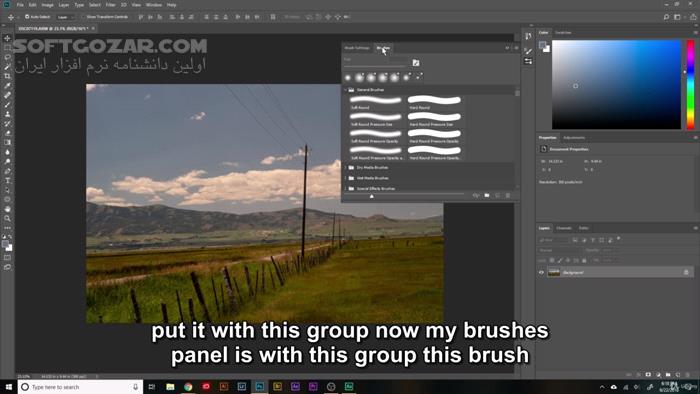Select the Clone Stamp tool
Viewport: 700px width, 394px height.
tap(7, 114)
